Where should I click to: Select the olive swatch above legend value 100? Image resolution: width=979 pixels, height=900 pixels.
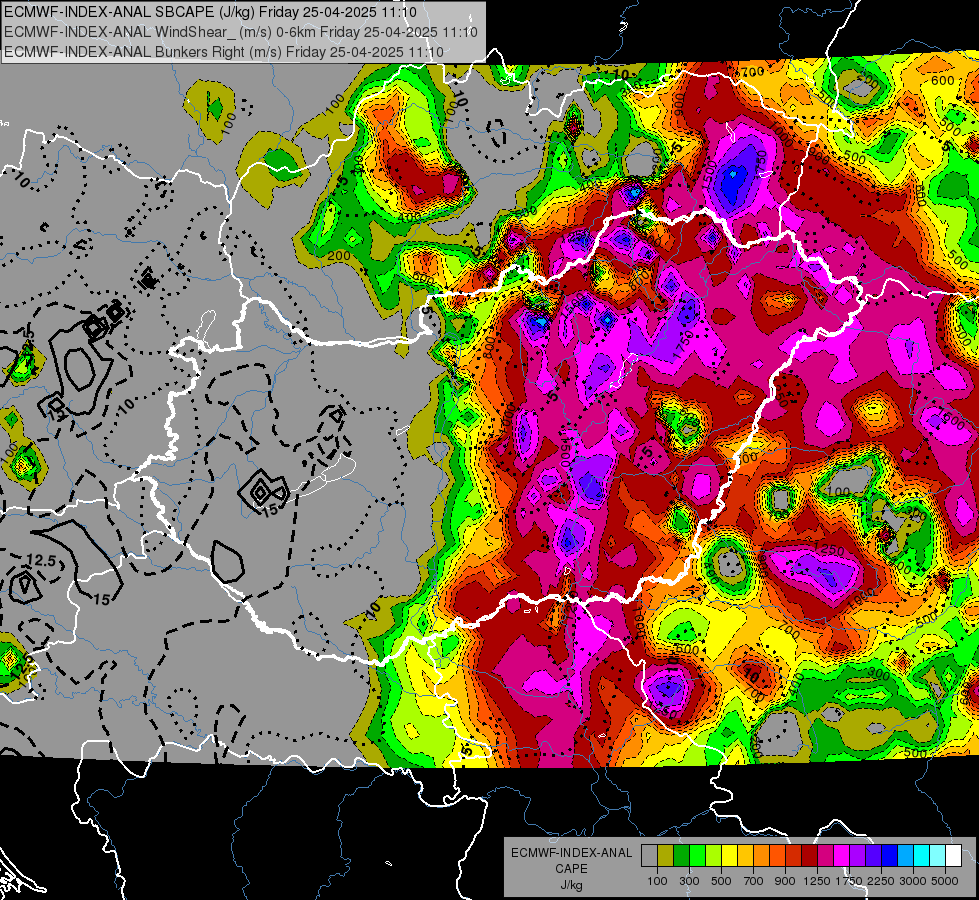[x=666, y=856]
